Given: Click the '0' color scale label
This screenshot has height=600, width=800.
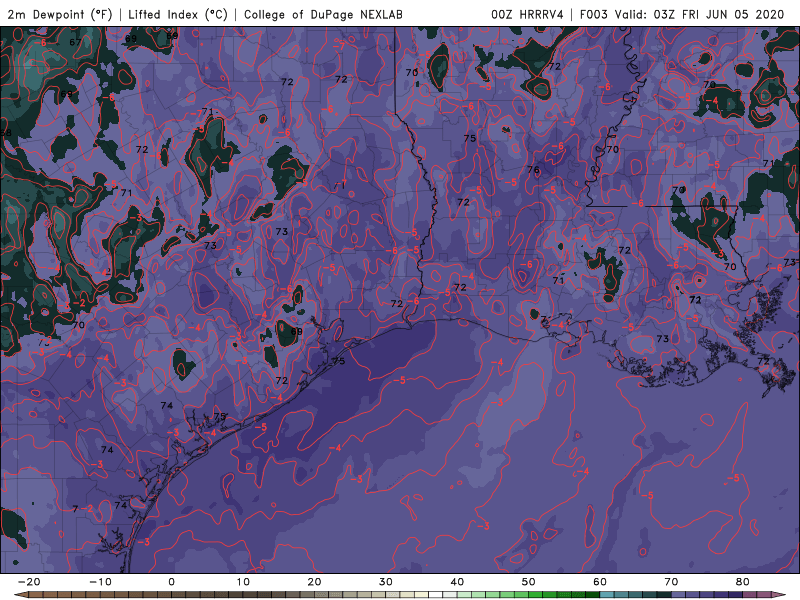Looking at the screenshot, I should click(x=171, y=582).
